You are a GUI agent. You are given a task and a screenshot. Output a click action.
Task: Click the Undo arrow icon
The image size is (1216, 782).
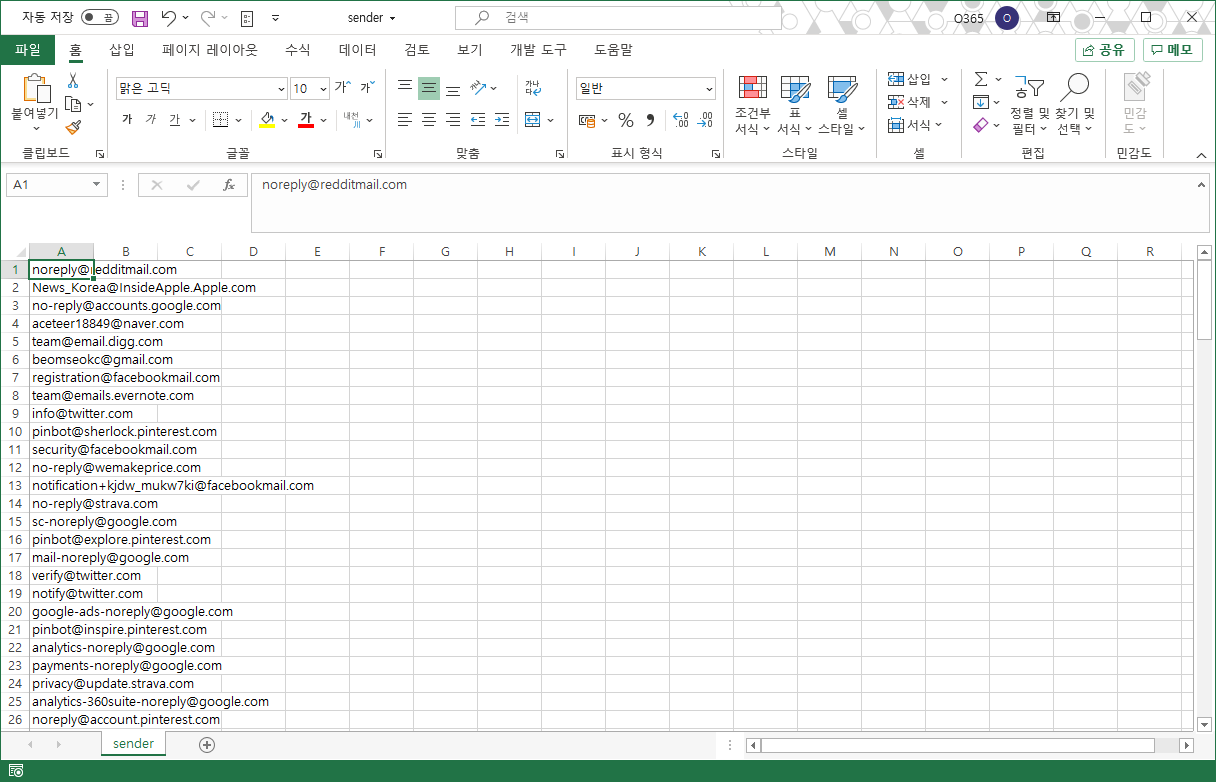169,18
